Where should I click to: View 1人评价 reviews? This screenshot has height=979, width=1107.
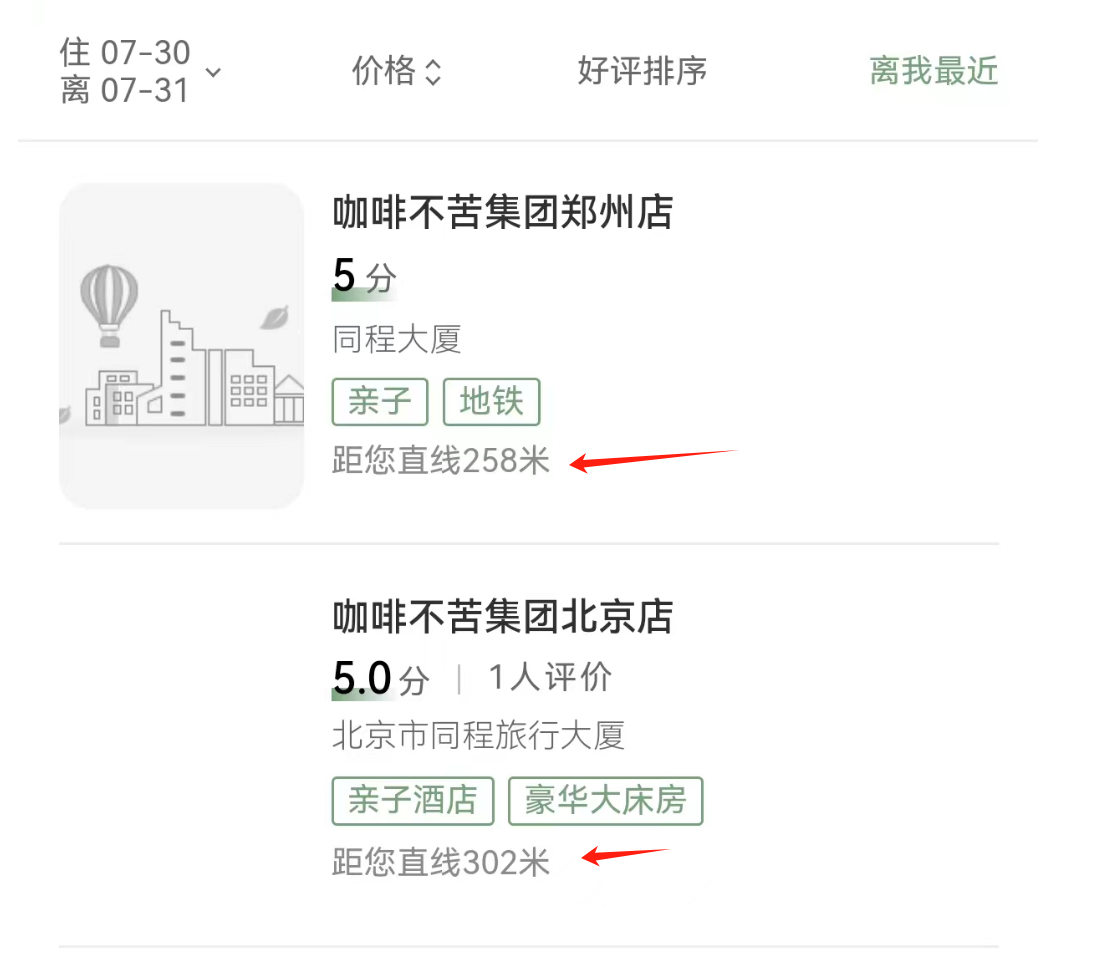(x=550, y=678)
